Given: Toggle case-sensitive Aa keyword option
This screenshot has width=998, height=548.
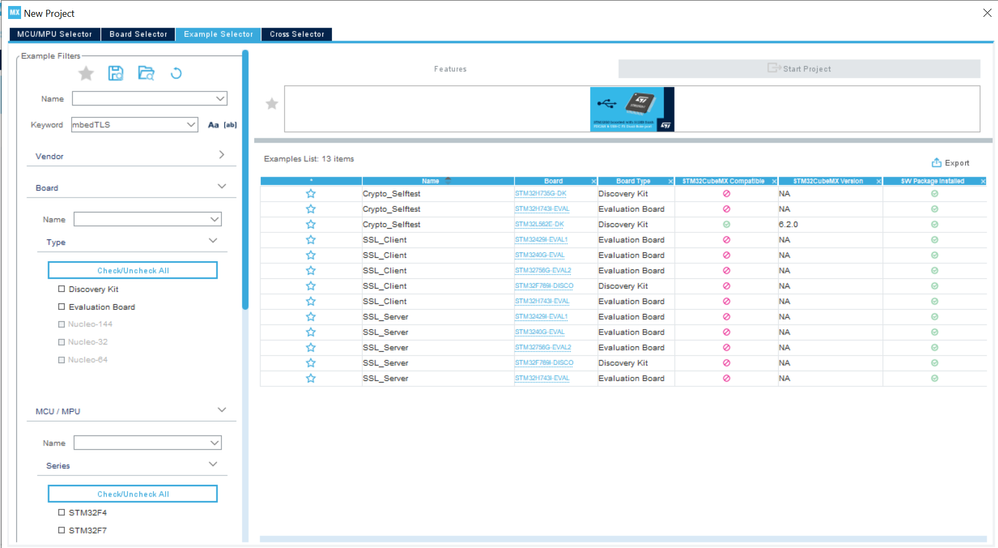Looking at the screenshot, I should 213,125.
